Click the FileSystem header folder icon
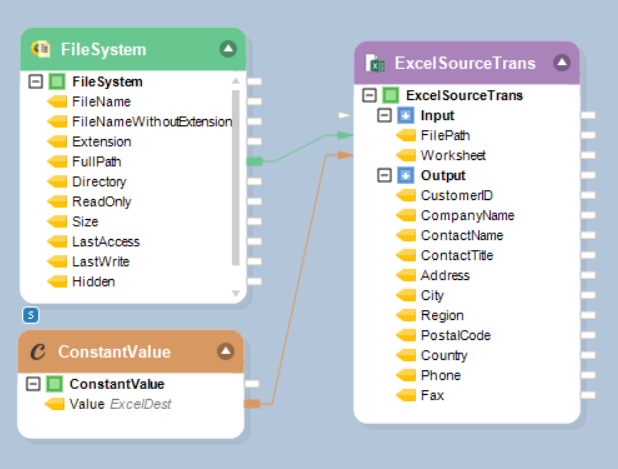618x469 pixels. pyautogui.click(x=43, y=49)
